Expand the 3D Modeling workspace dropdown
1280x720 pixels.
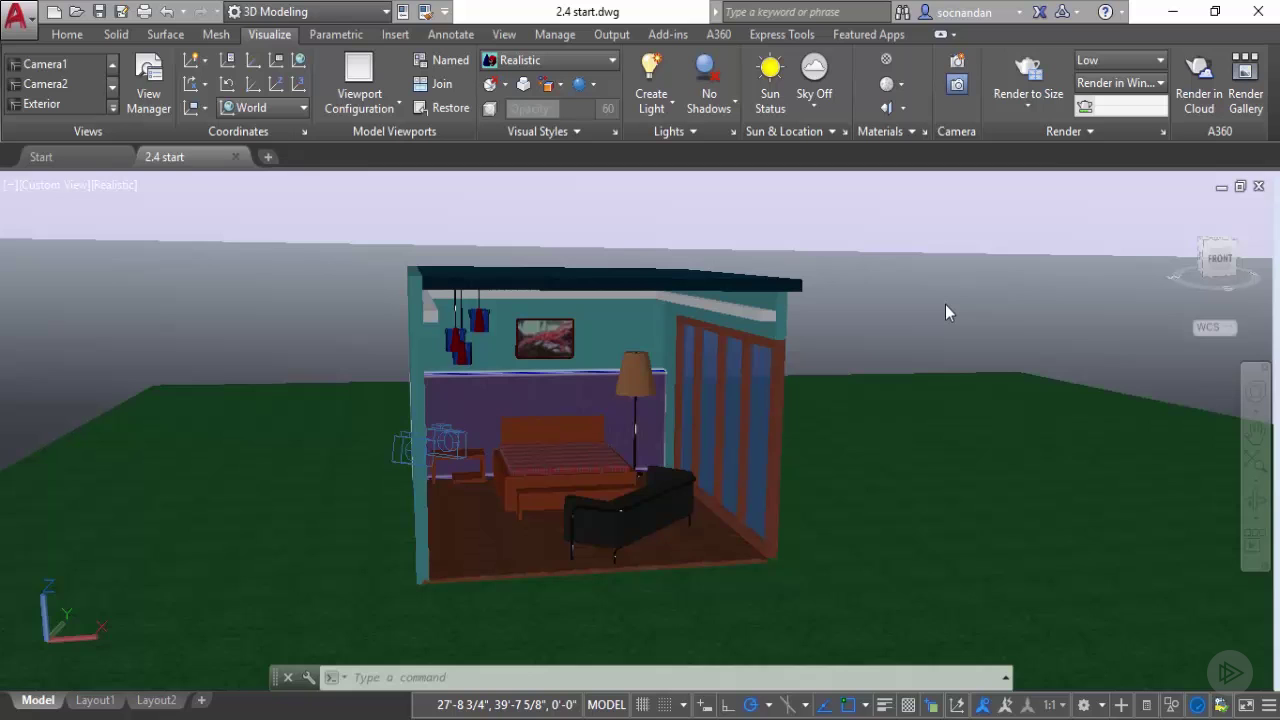click(x=385, y=12)
